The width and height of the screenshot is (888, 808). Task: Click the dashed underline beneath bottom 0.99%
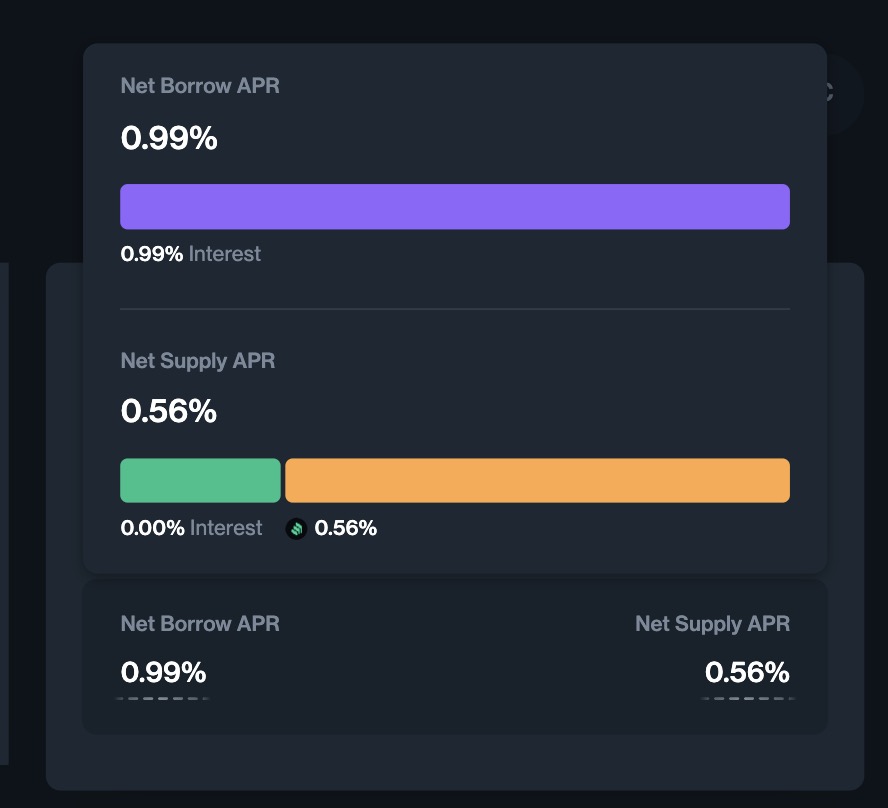pyautogui.click(x=163, y=698)
